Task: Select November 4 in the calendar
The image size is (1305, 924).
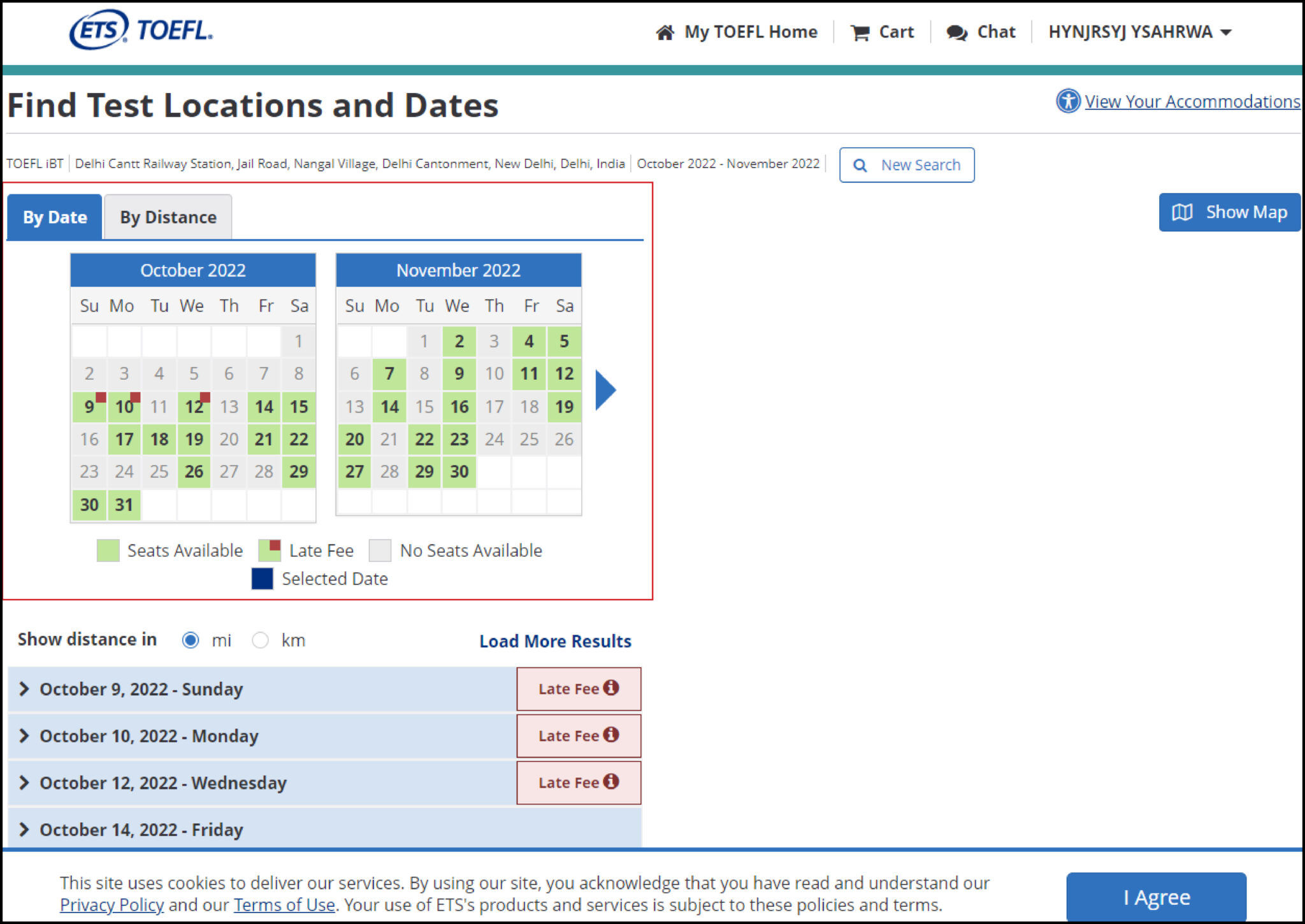Action: pyautogui.click(x=529, y=341)
